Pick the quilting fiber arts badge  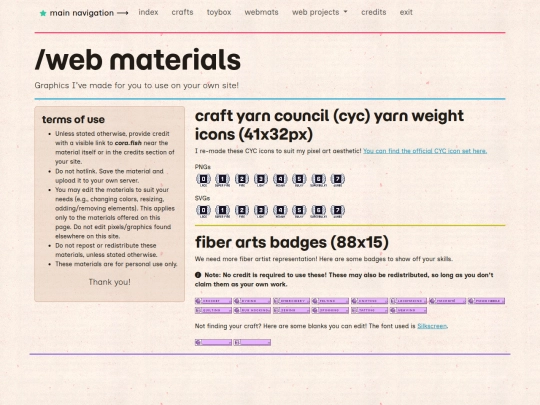point(214,311)
